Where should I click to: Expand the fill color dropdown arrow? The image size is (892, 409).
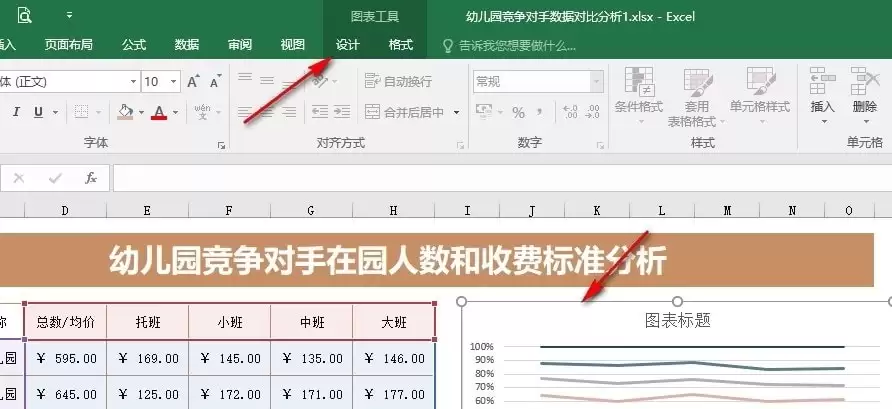pyautogui.click(x=141, y=112)
